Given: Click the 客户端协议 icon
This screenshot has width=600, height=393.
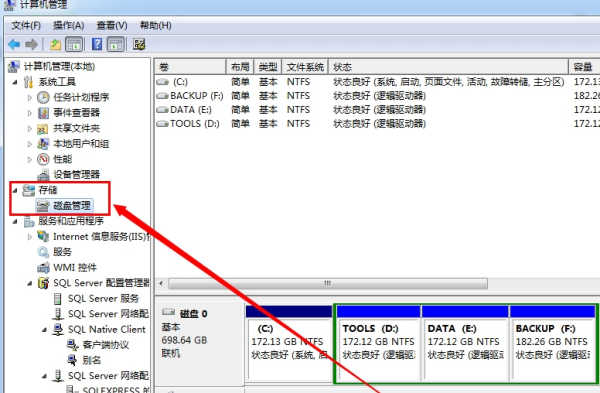Looking at the screenshot, I should click(x=73, y=345).
